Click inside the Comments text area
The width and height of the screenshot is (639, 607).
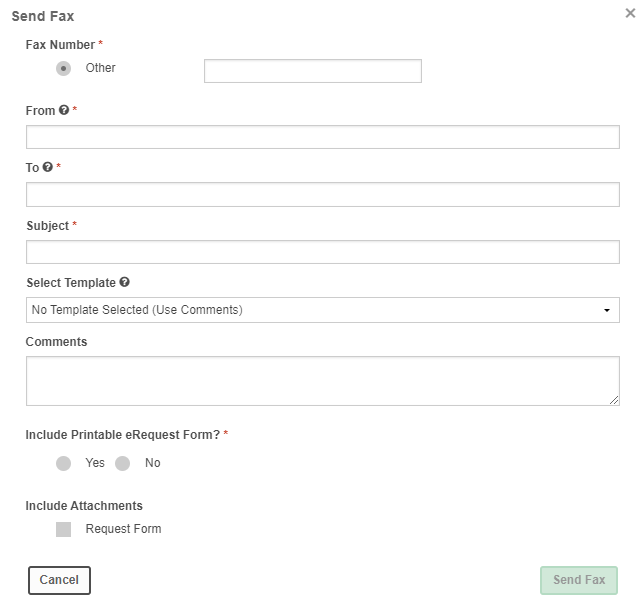(323, 381)
